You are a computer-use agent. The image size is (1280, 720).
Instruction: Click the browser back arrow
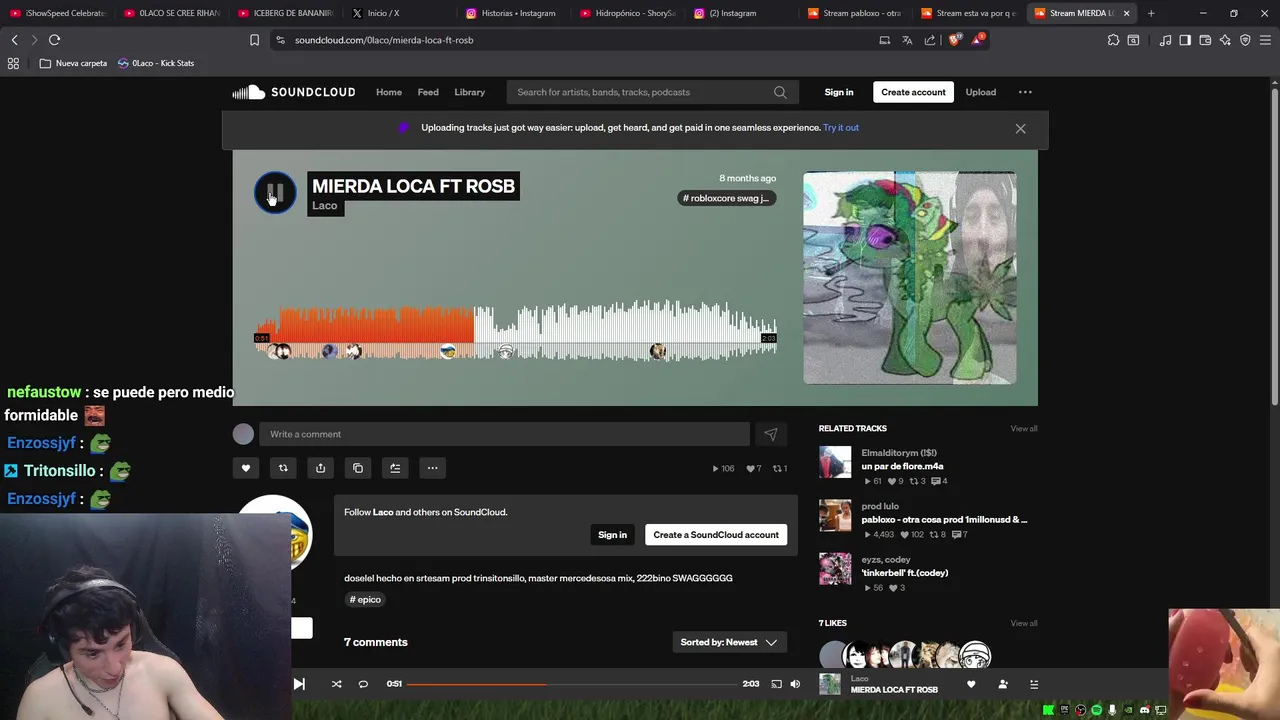click(x=14, y=40)
